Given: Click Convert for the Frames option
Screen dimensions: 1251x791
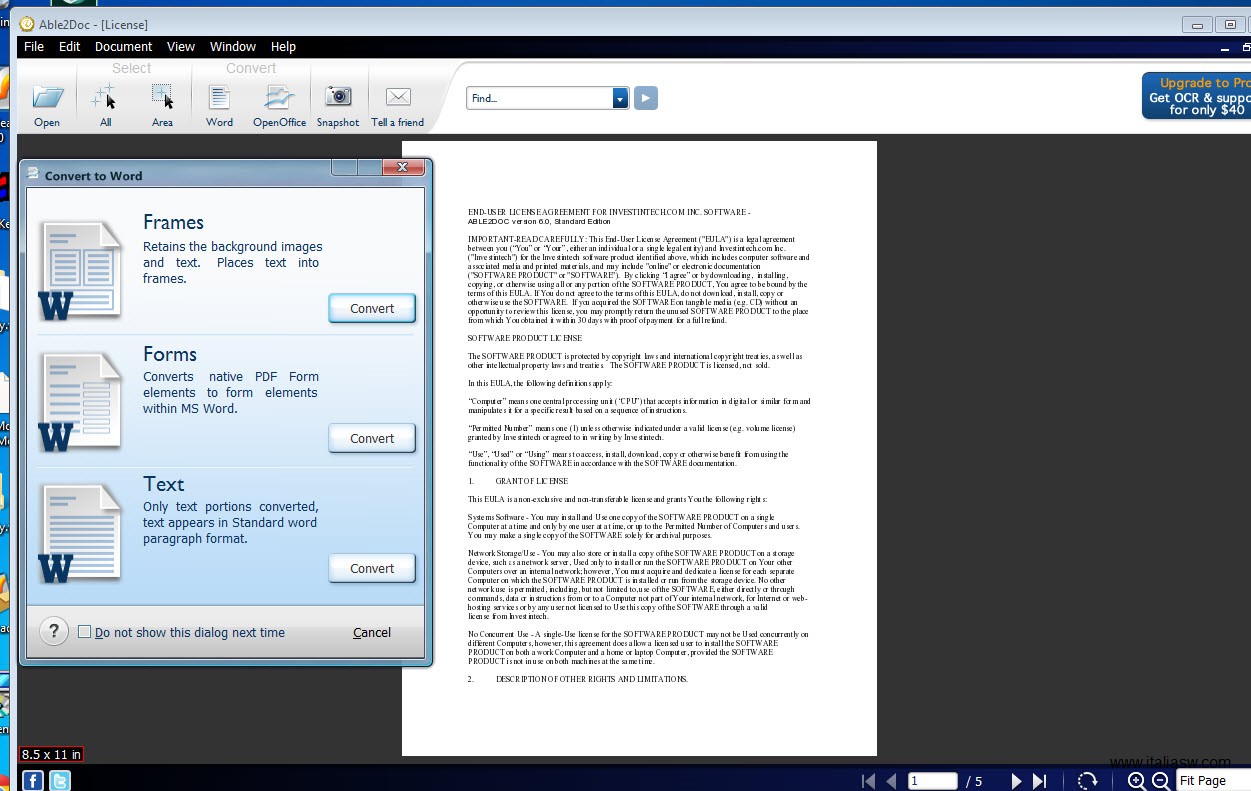Looking at the screenshot, I should coord(372,308).
